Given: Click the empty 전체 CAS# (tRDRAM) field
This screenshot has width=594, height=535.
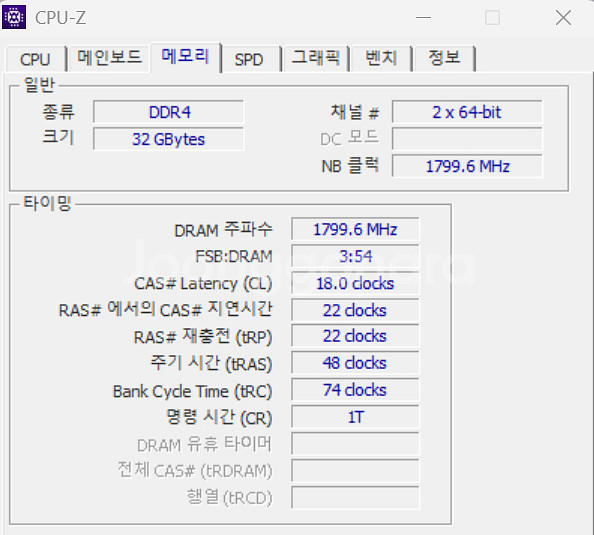Looking at the screenshot, I should pos(355,471).
